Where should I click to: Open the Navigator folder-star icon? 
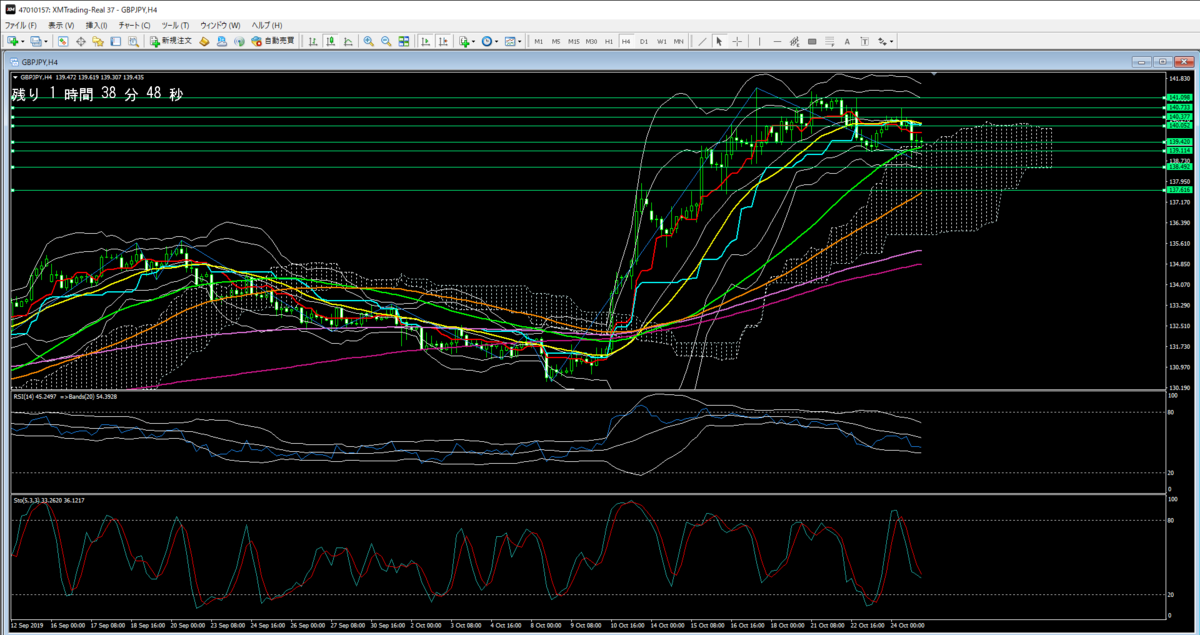coord(98,41)
